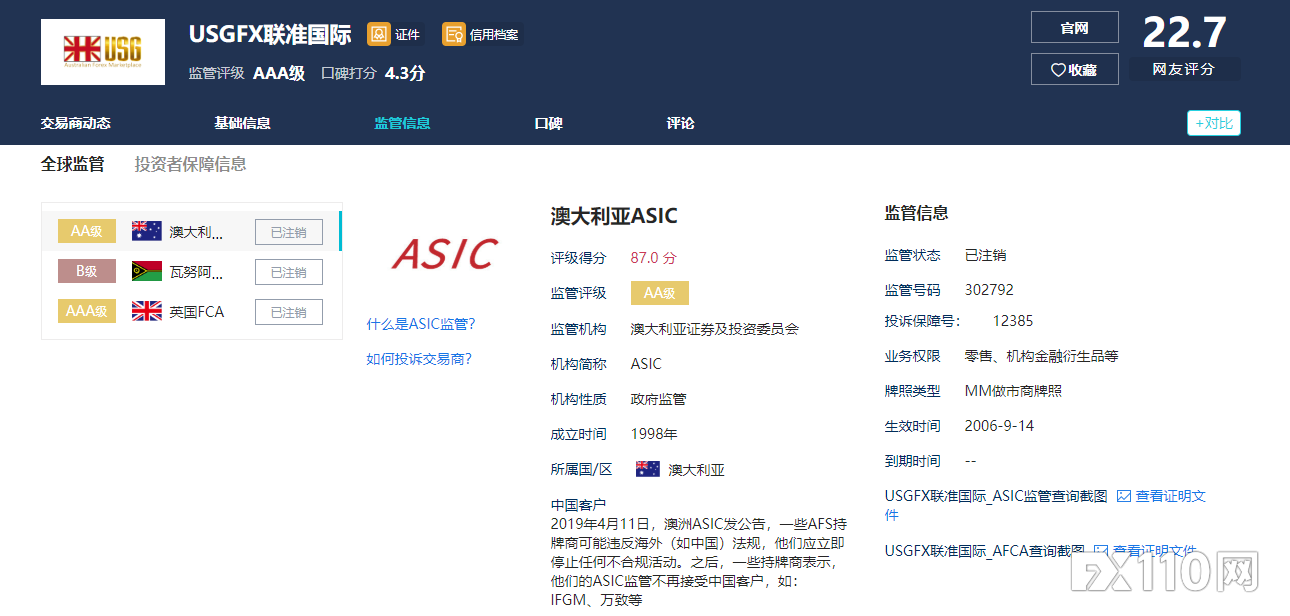The width and height of the screenshot is (1290, 616).
Task: Click the effective date 2006-9-14
Action: [x=999, y=426]
